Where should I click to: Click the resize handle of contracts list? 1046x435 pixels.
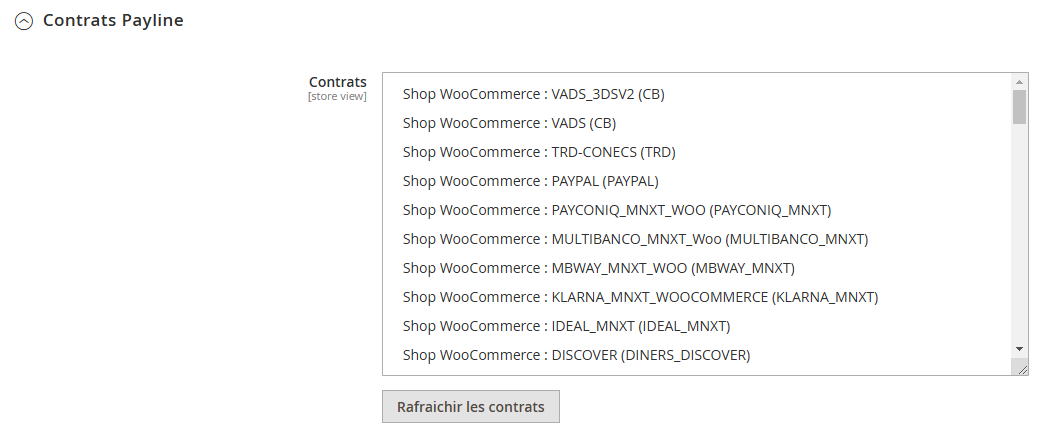coord(1022,369)
